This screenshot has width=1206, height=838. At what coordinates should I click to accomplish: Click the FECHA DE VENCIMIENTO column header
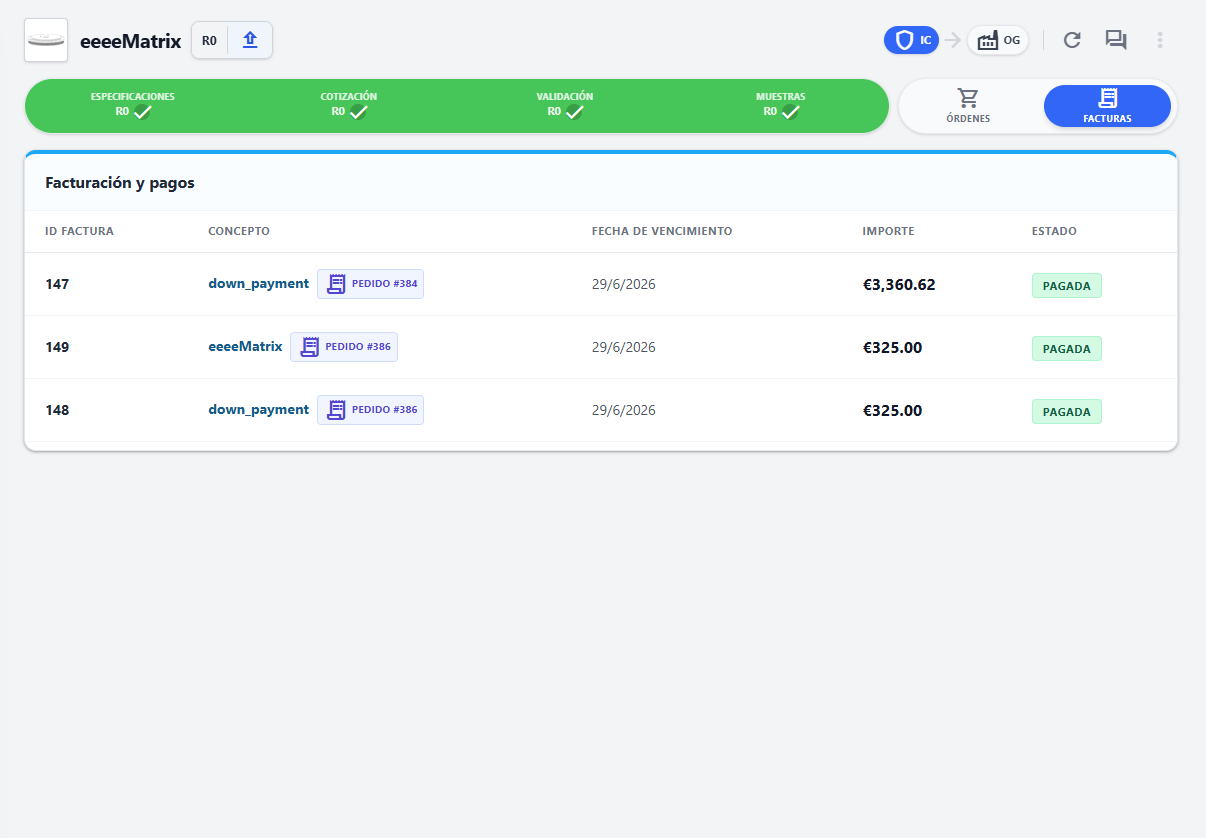point(662,231)
